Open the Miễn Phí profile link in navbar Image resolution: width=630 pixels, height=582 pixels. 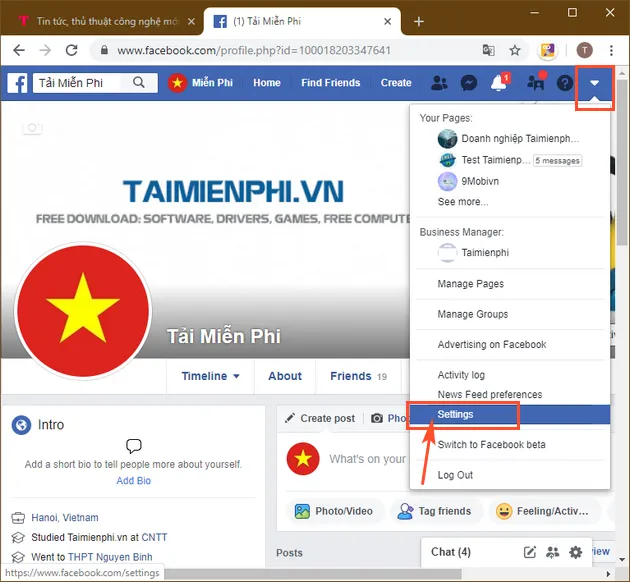[x=201, y=83]
